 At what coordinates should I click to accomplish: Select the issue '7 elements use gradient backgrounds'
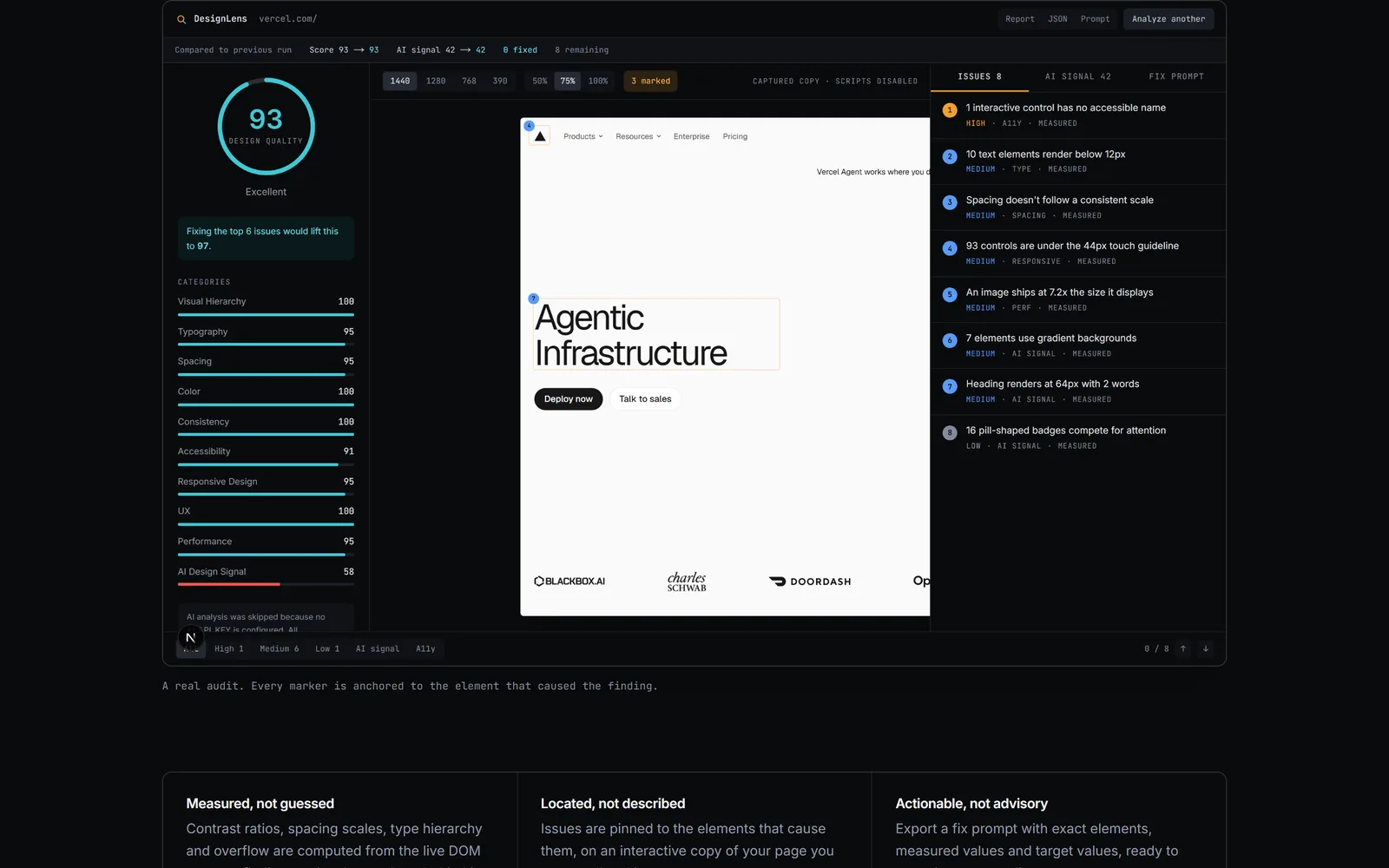1078,345
